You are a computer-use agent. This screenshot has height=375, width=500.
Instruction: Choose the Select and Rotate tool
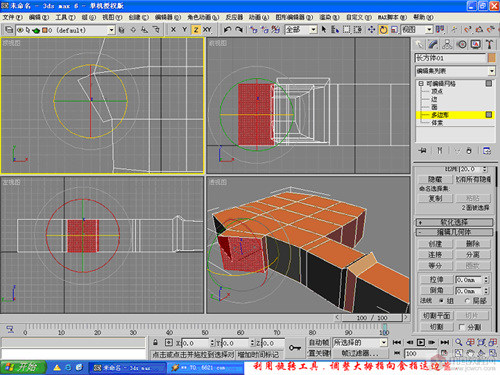pyautogui.click(x=383, y=30)
